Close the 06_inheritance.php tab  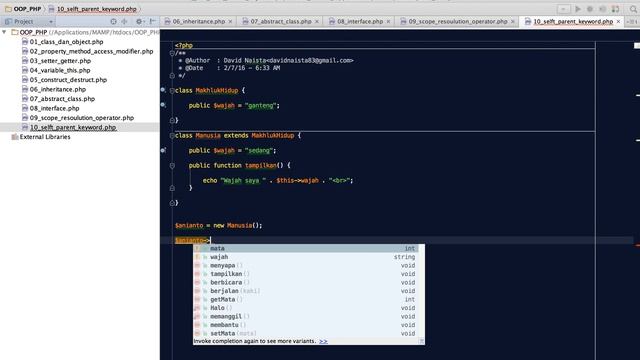tap(231, 21)
